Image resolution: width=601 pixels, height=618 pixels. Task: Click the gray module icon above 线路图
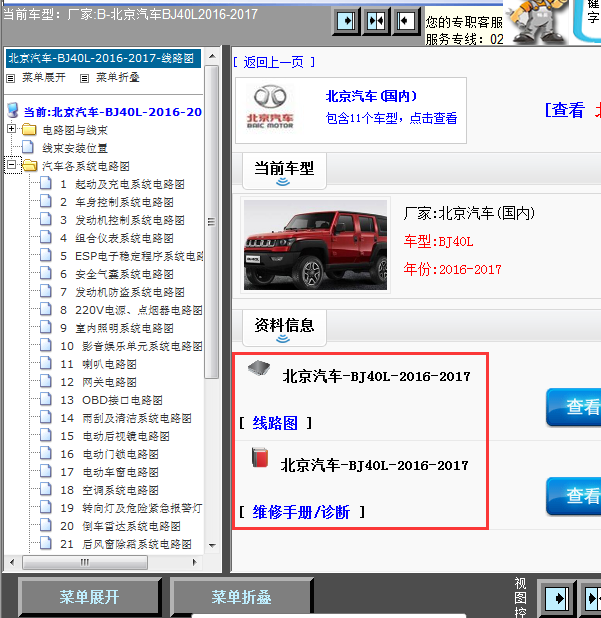259,368
